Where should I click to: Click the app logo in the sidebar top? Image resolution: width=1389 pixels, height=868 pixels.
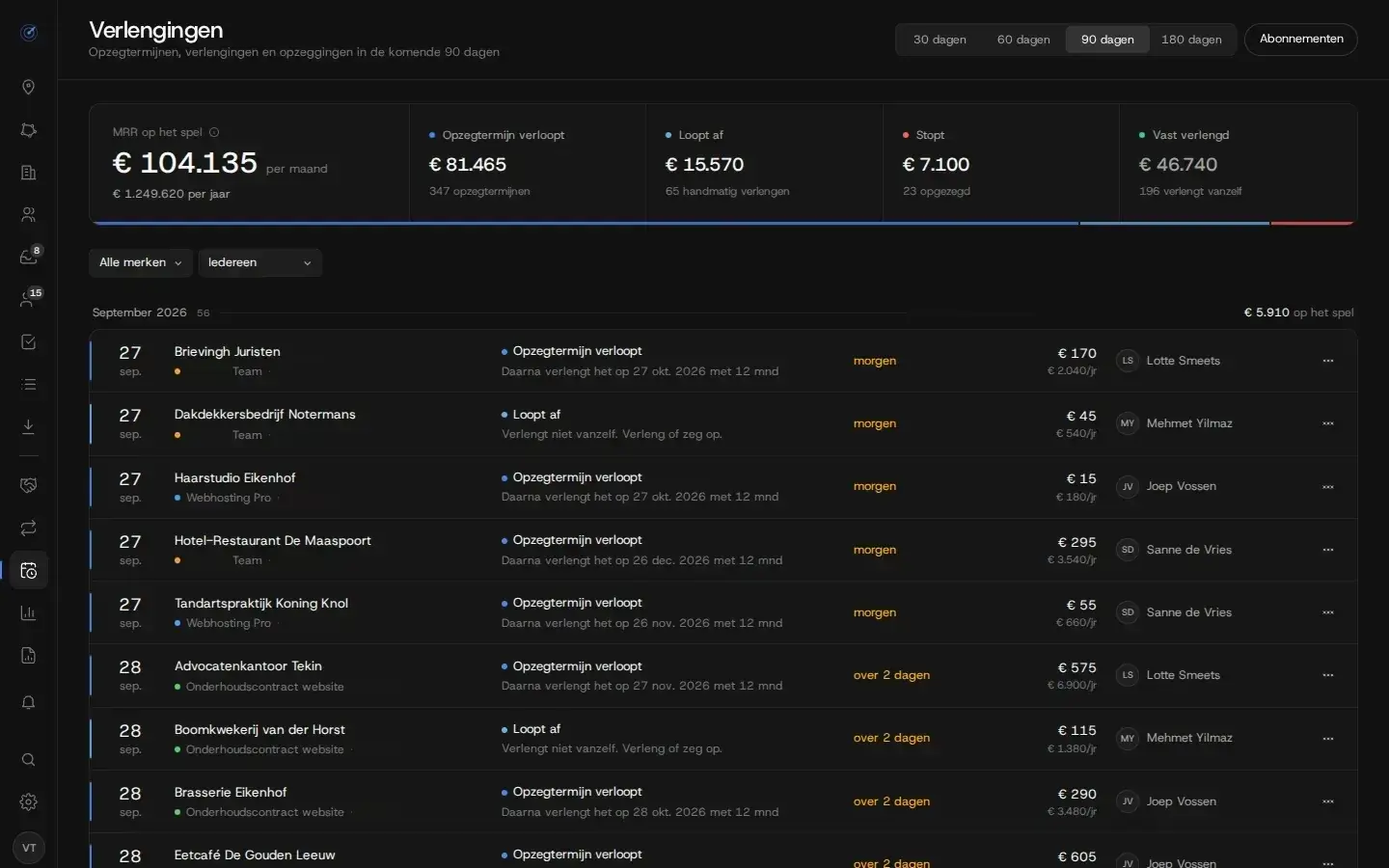(x=29, y=33)
